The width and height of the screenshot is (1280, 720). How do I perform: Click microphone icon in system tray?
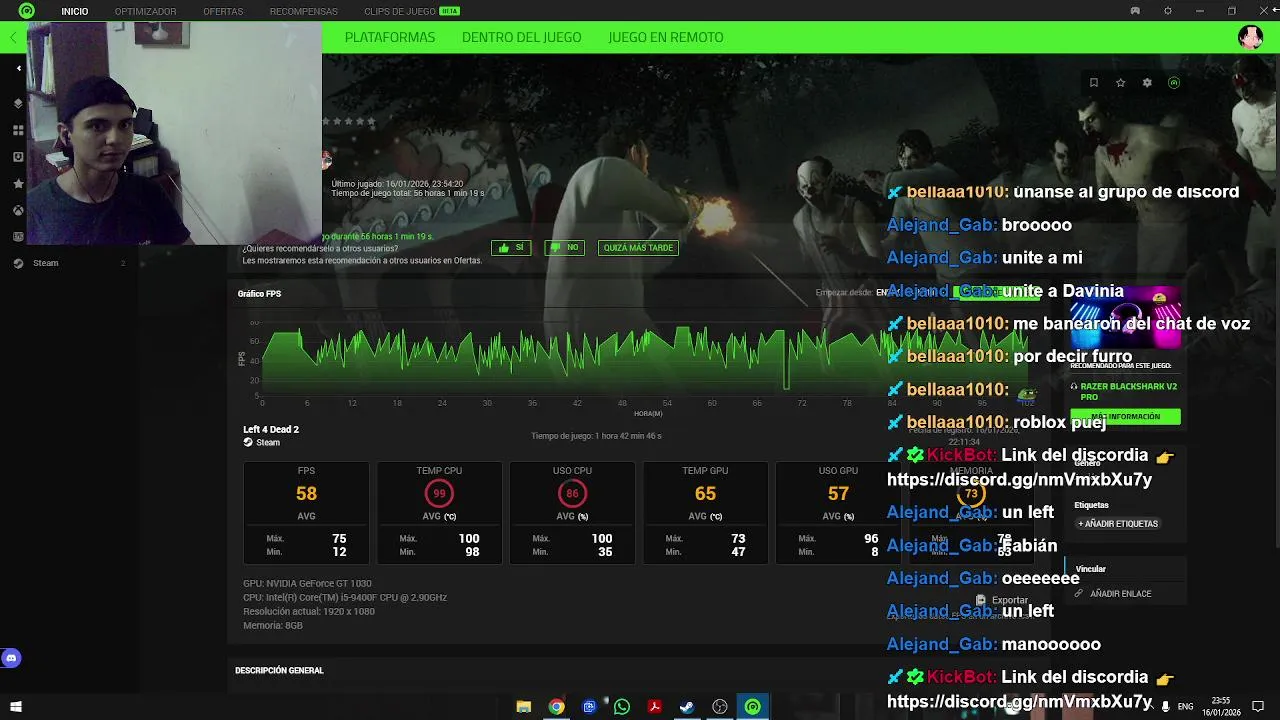pos(1165,707)
